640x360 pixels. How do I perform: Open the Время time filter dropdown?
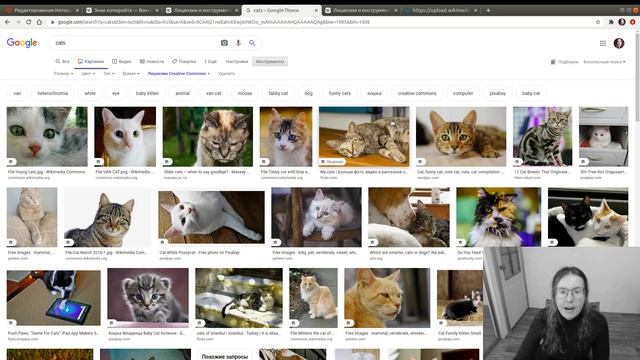[131, 73]
